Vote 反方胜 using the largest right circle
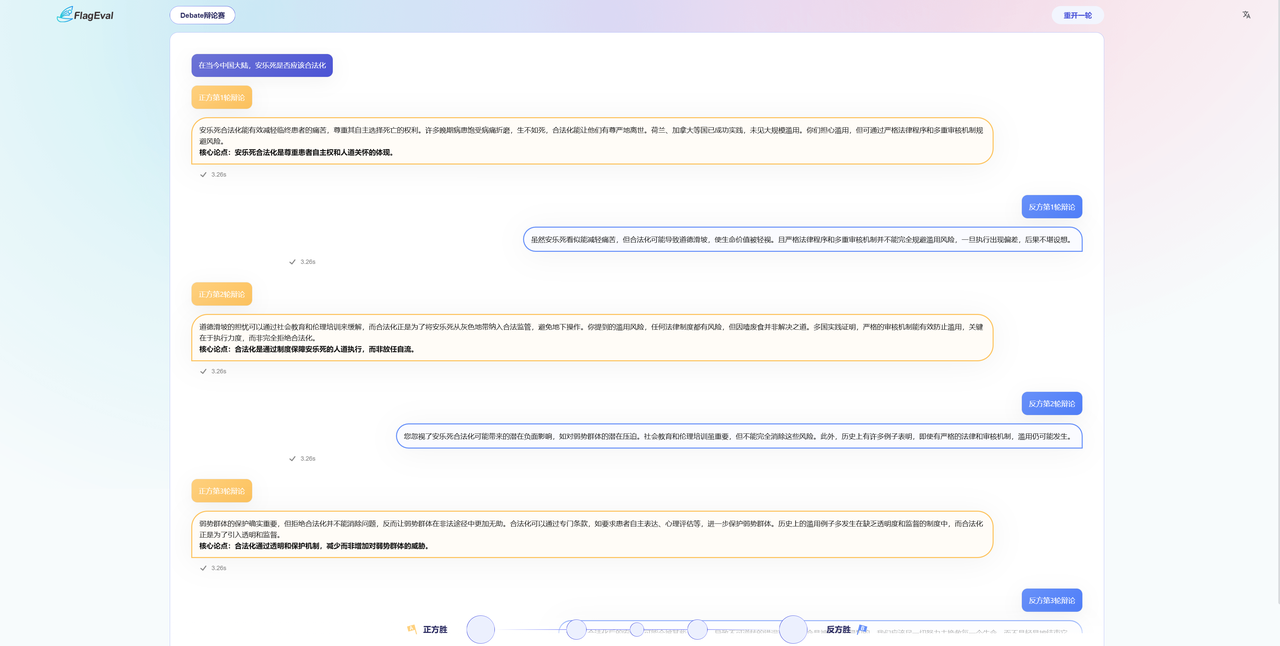This screenshot has width=1280, height=646. pyautogui.click(x=793, y=629)
